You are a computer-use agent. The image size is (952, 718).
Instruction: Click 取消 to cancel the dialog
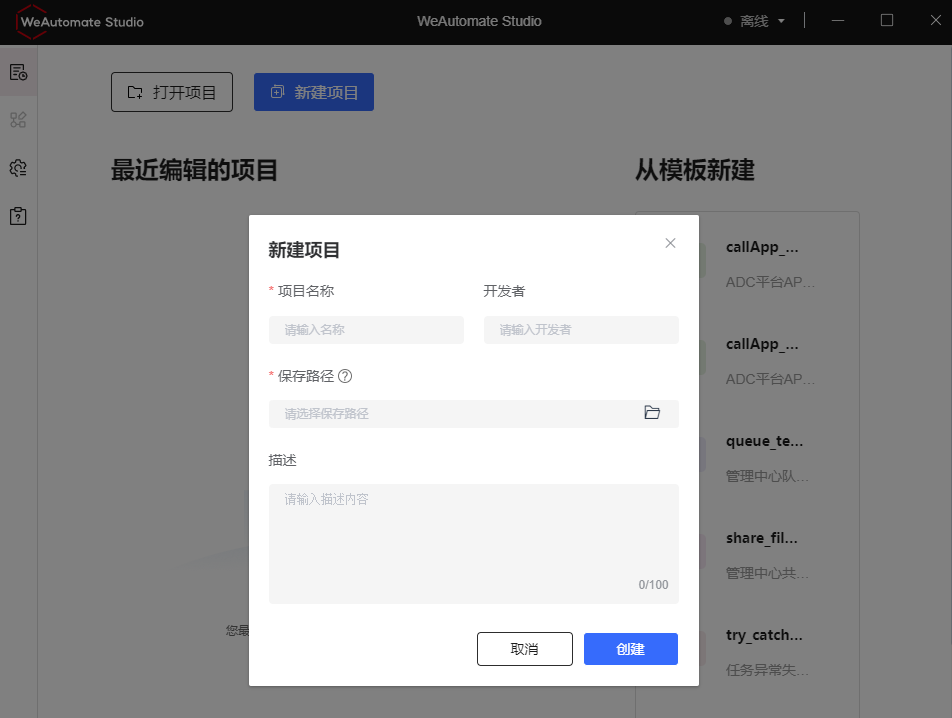[524, 648]
